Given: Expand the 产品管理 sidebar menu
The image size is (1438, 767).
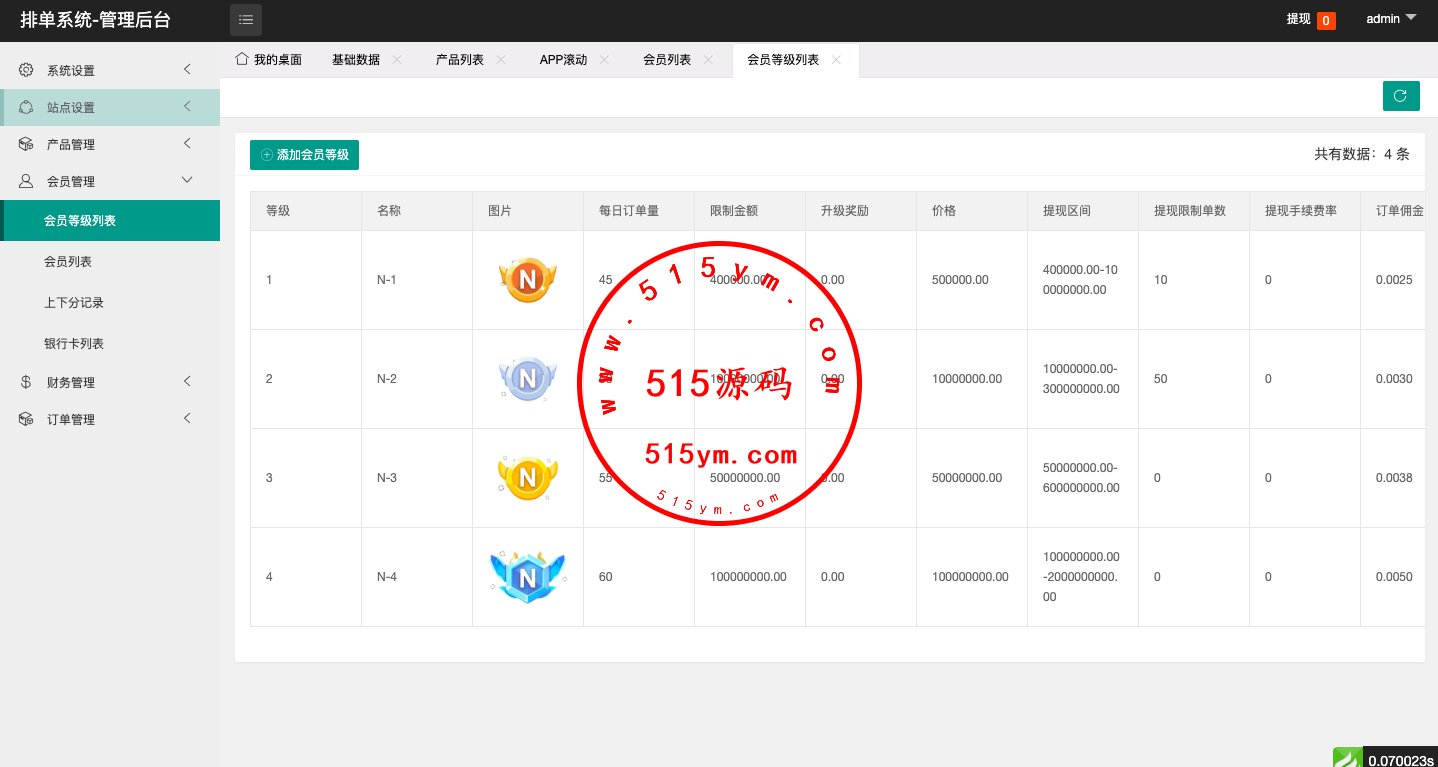Looking at the screenshot, I should pos(110,144).
